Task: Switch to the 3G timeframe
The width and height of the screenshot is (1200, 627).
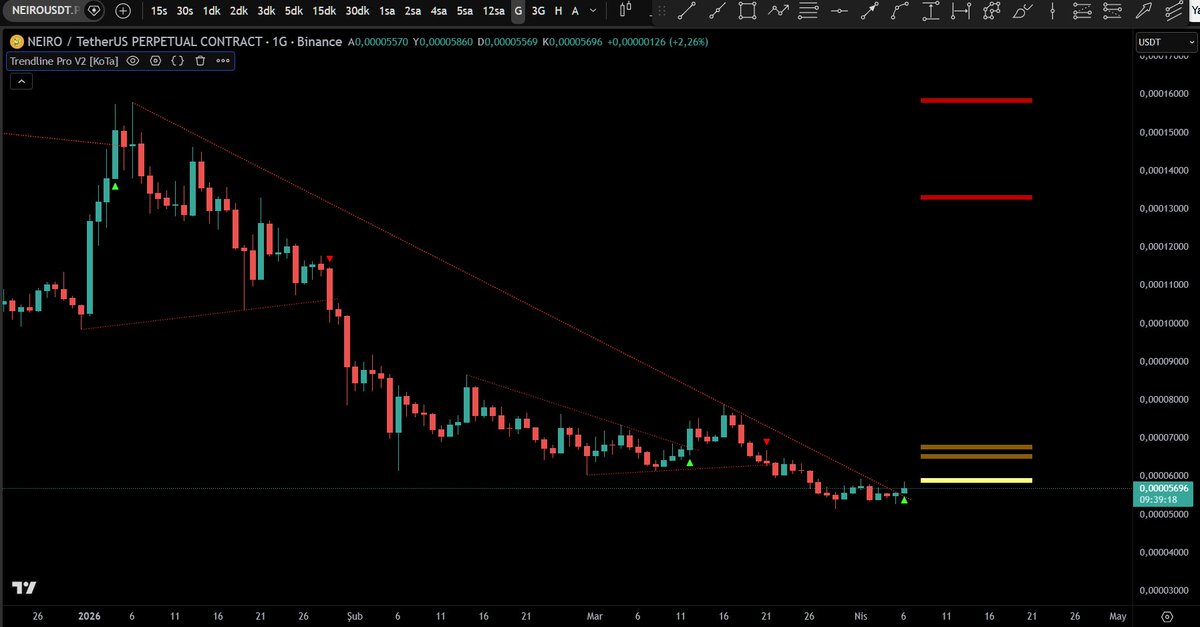Action: pyautogui.click(x=539, y=11)
